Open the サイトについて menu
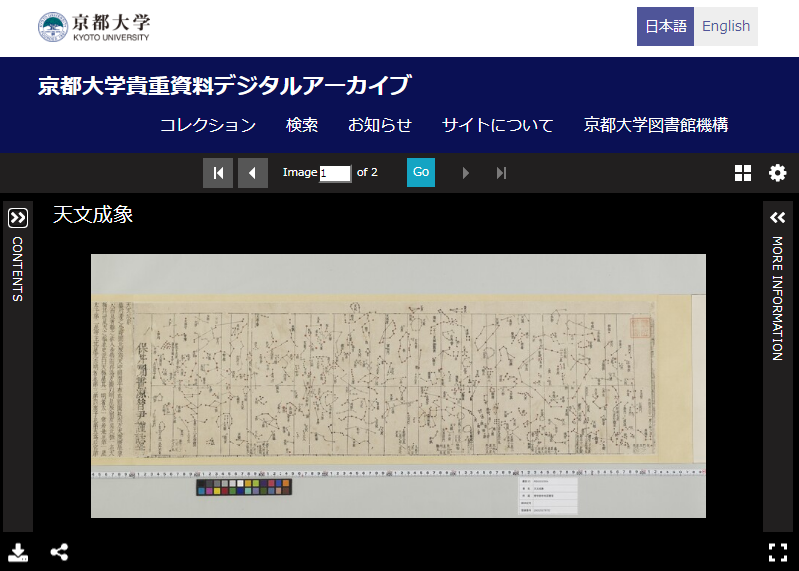Image resolution: width=799 pixels, height=571 pixels. [x=497, y=125]
